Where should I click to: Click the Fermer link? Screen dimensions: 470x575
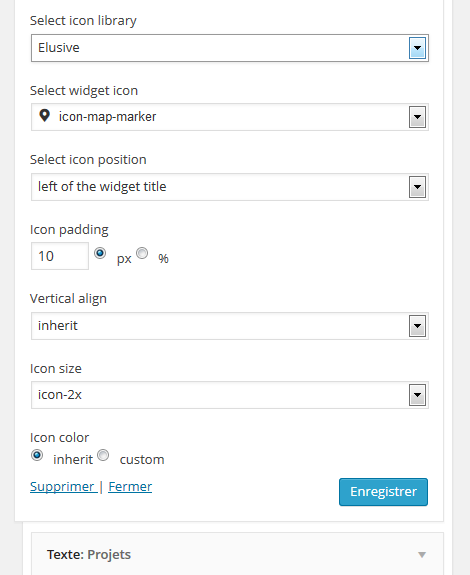tap(130, 487)
